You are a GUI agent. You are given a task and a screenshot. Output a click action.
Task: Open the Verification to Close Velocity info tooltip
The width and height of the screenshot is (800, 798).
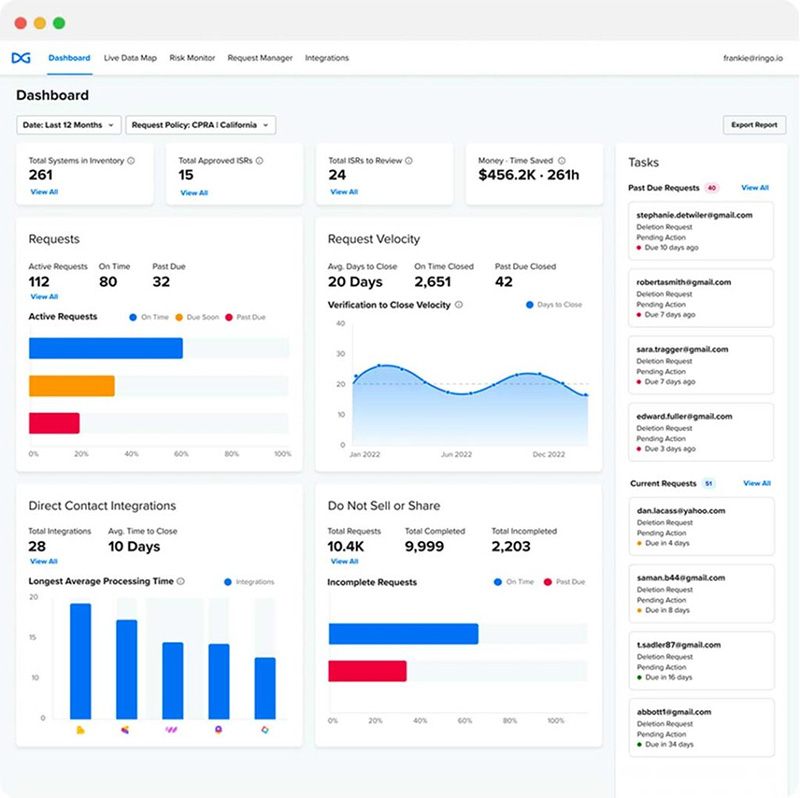tap(460, 306)
